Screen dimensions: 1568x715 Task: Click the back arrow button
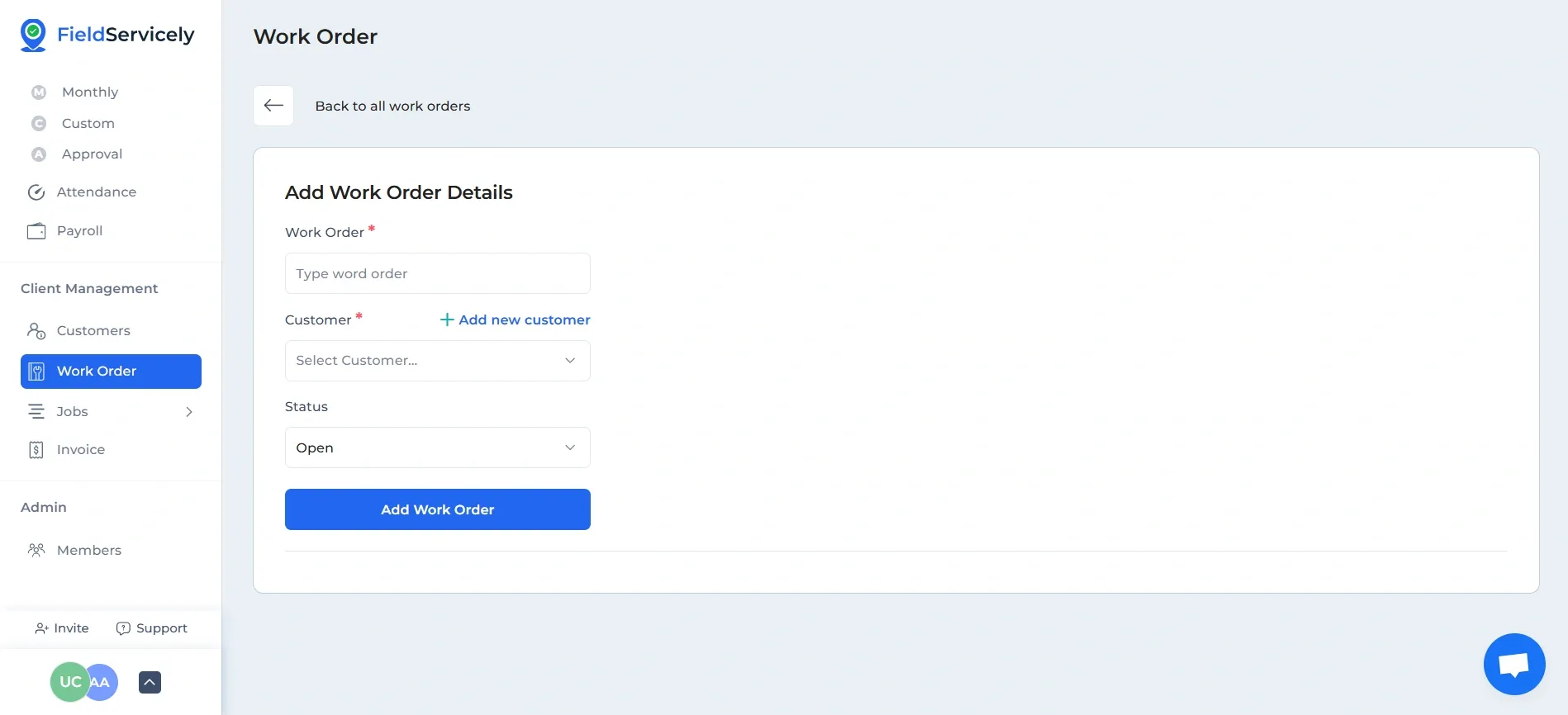(x=273, y=106)
